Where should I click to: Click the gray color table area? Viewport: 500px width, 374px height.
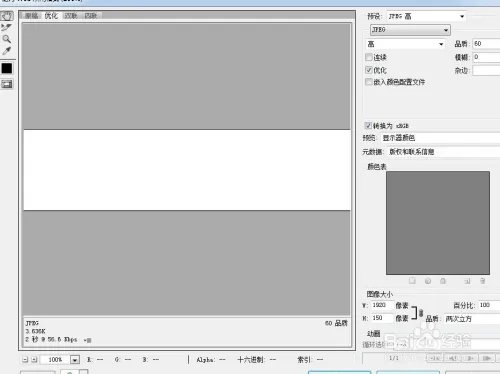(438, 223)
